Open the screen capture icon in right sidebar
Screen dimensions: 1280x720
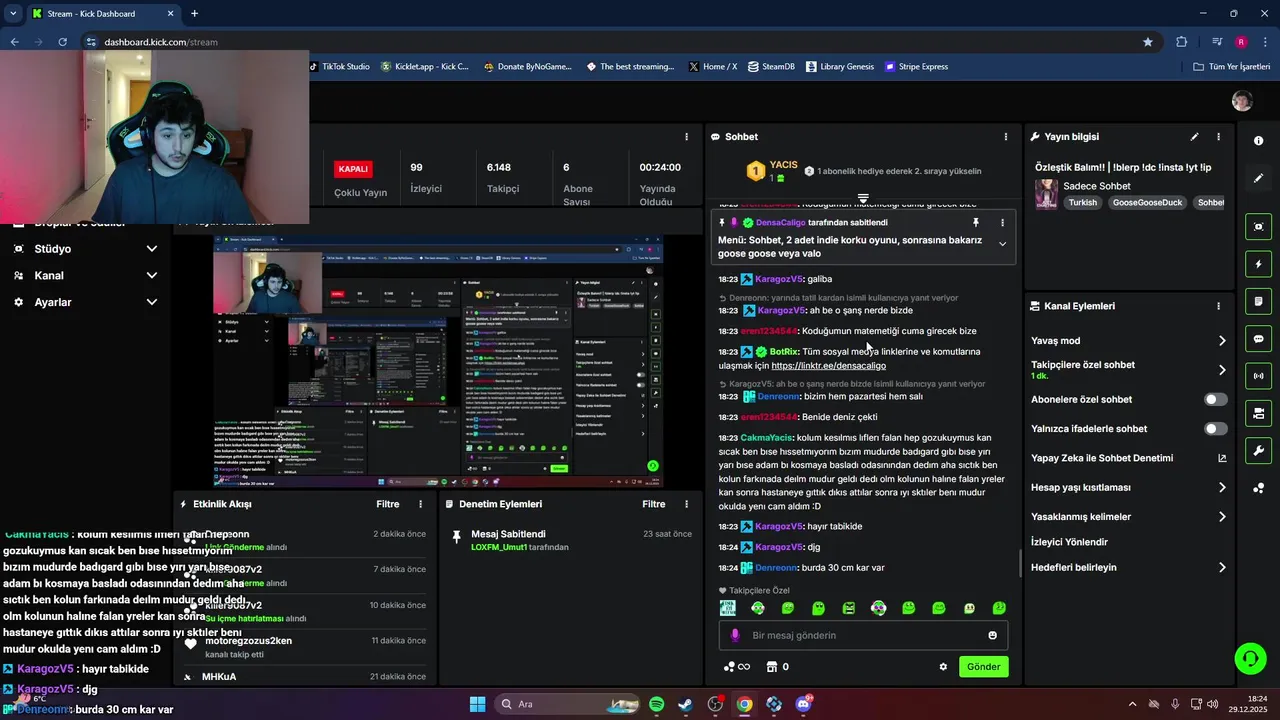click(x=1259, y=227)
